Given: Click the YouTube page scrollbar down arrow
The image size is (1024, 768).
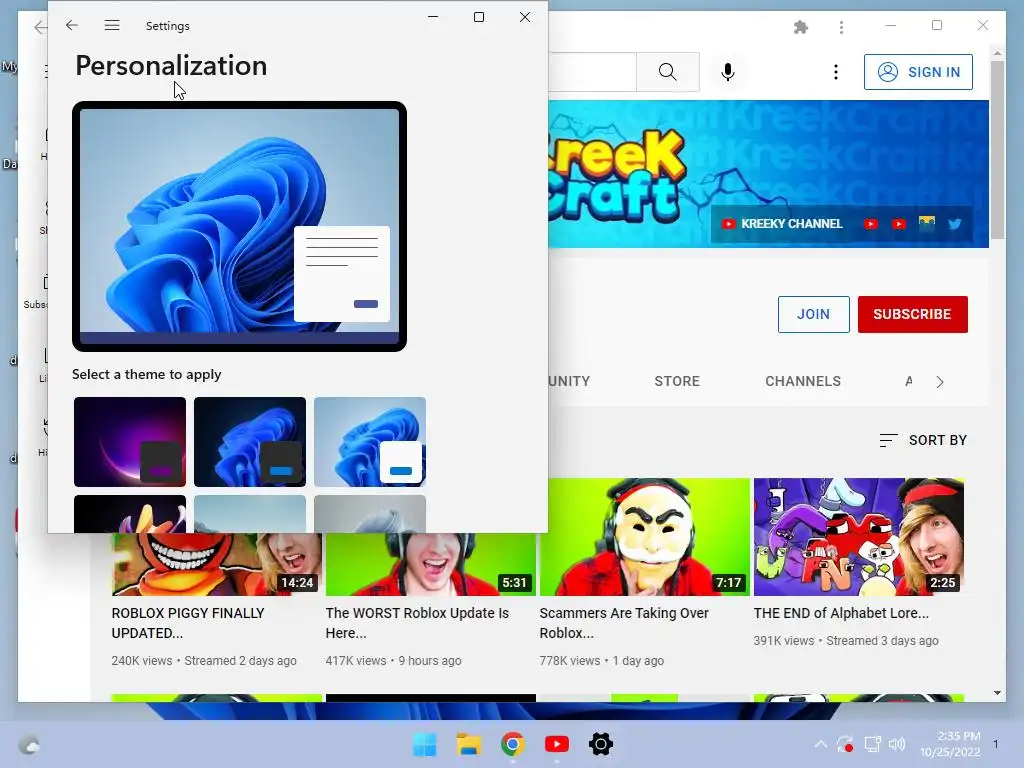Looking at the screenshot, I should (997, 693).
